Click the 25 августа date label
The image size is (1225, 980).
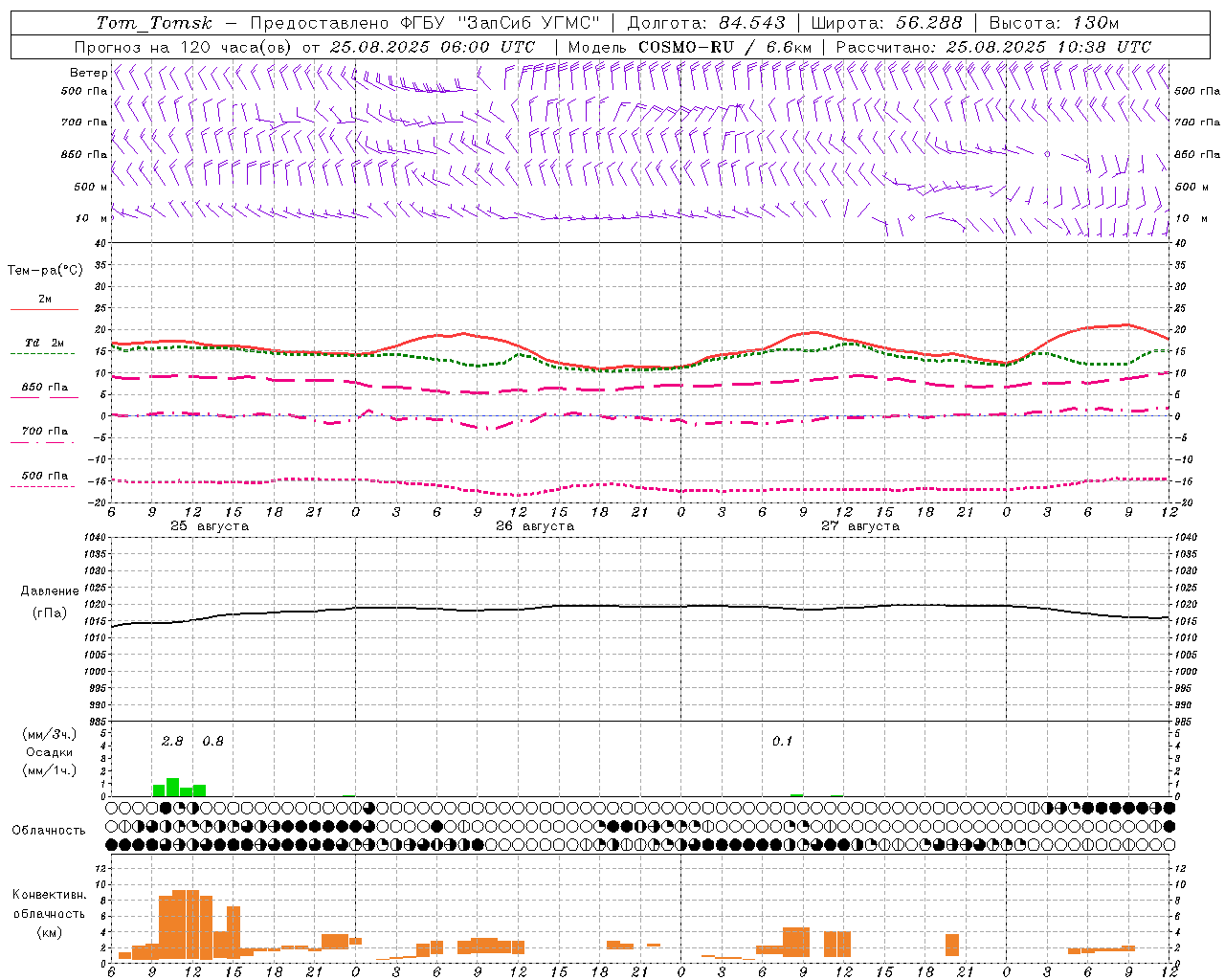click(210, 526)
